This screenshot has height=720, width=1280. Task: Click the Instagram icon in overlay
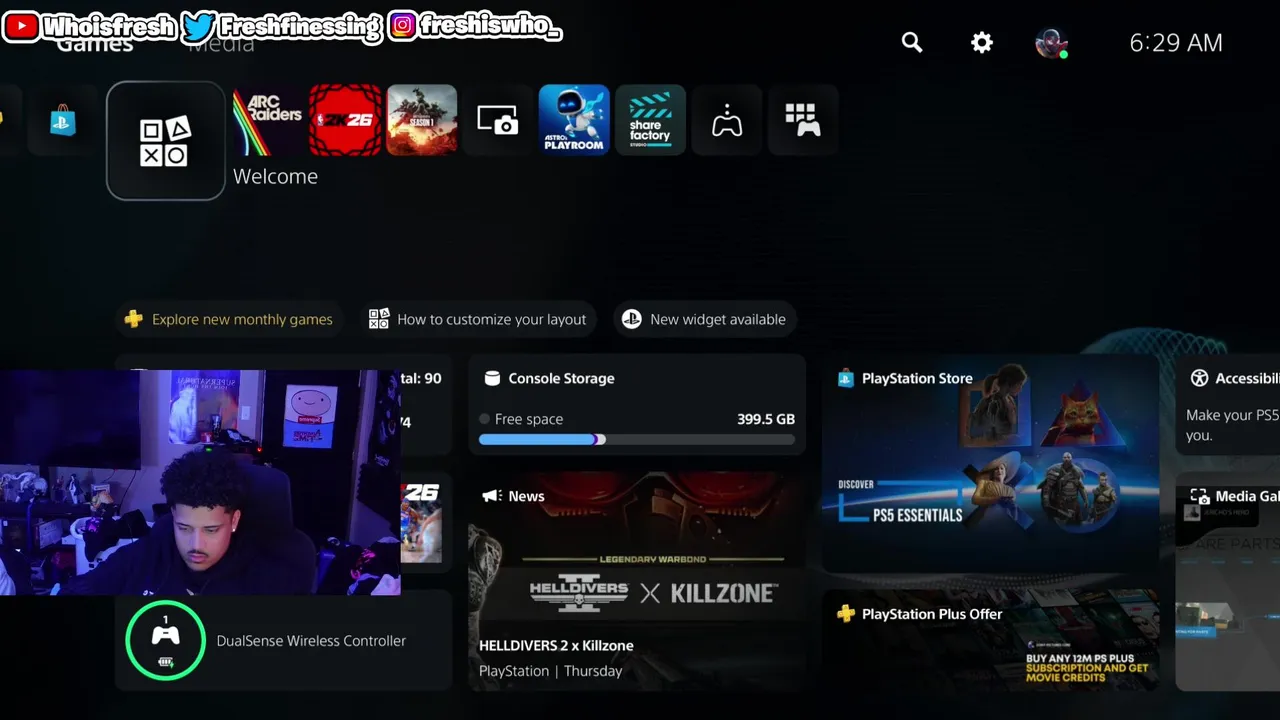click(x=402, y=26)
